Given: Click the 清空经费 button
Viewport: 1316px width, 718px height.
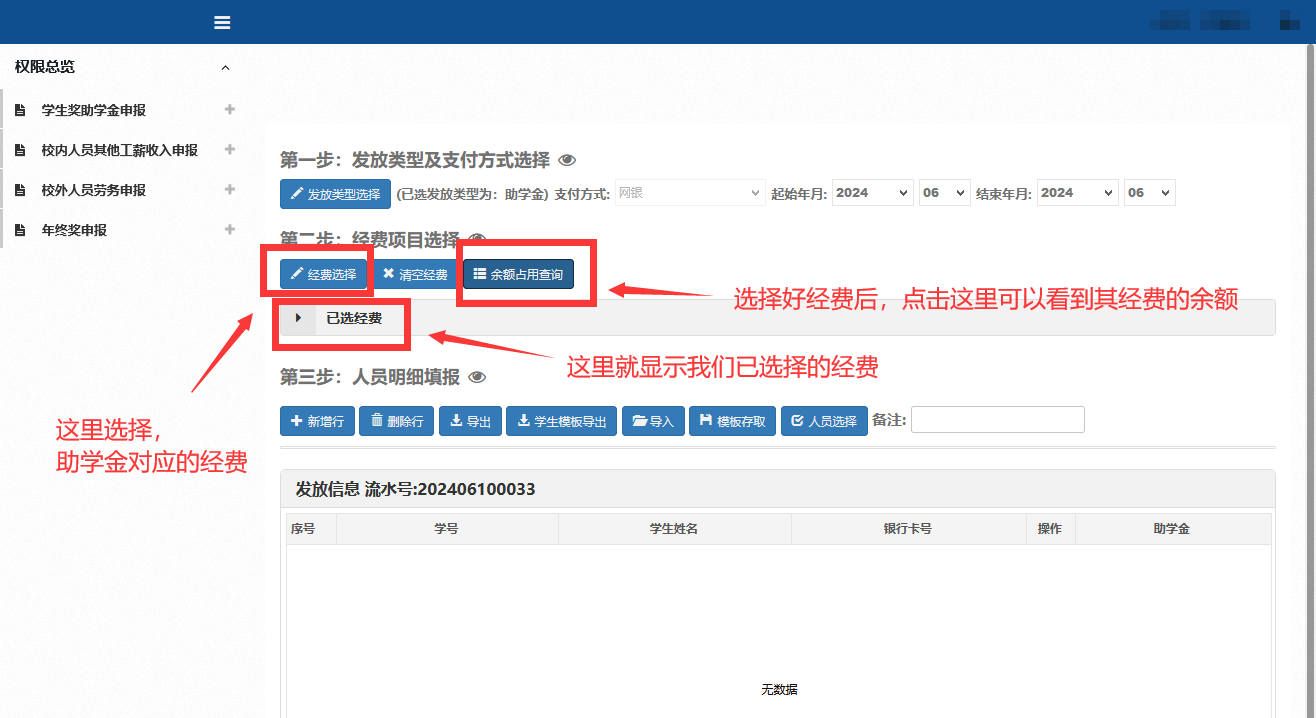Looking at the screenshot, I should tap(415, 274).
